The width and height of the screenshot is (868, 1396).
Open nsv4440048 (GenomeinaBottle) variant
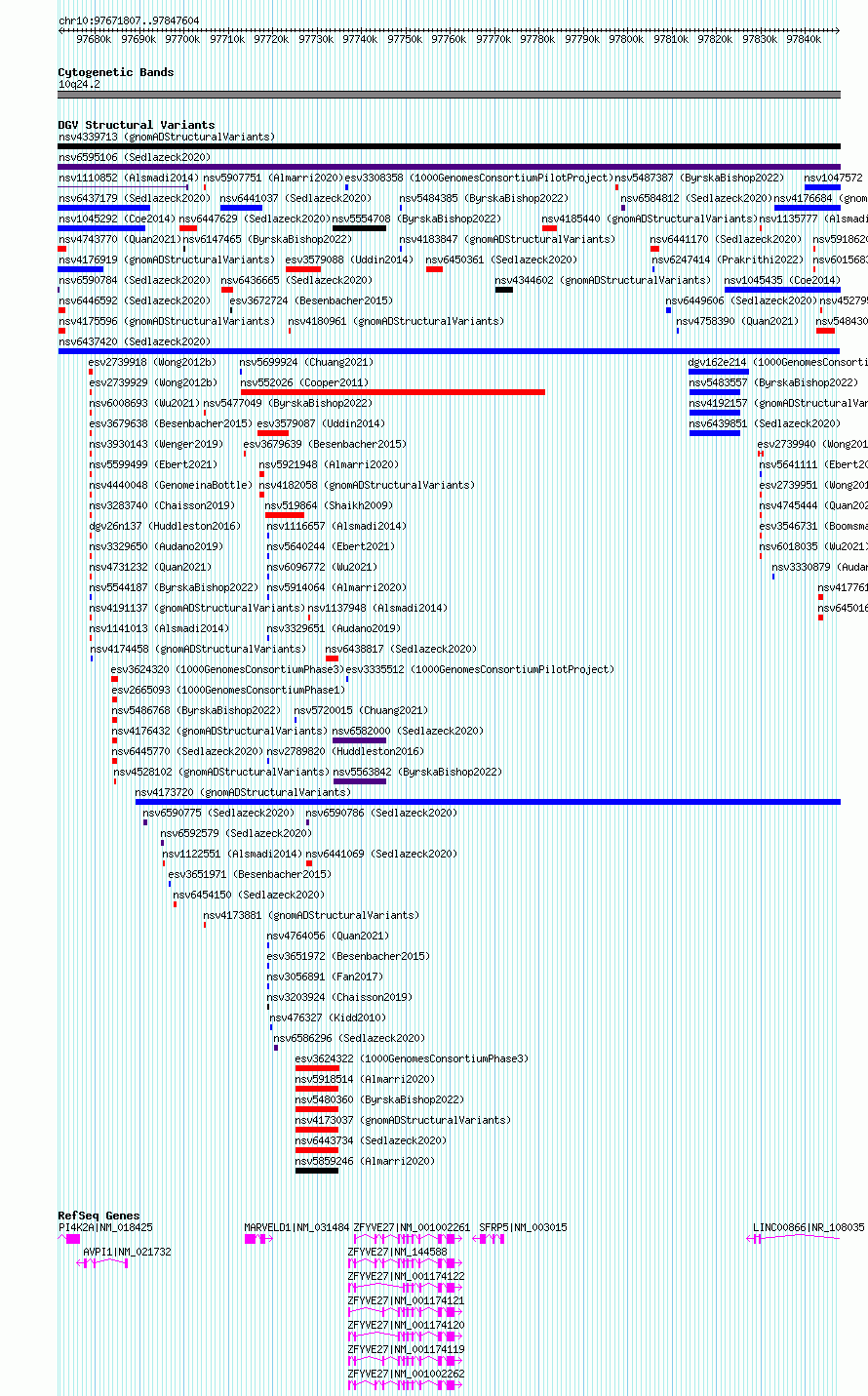pos(171,485)
